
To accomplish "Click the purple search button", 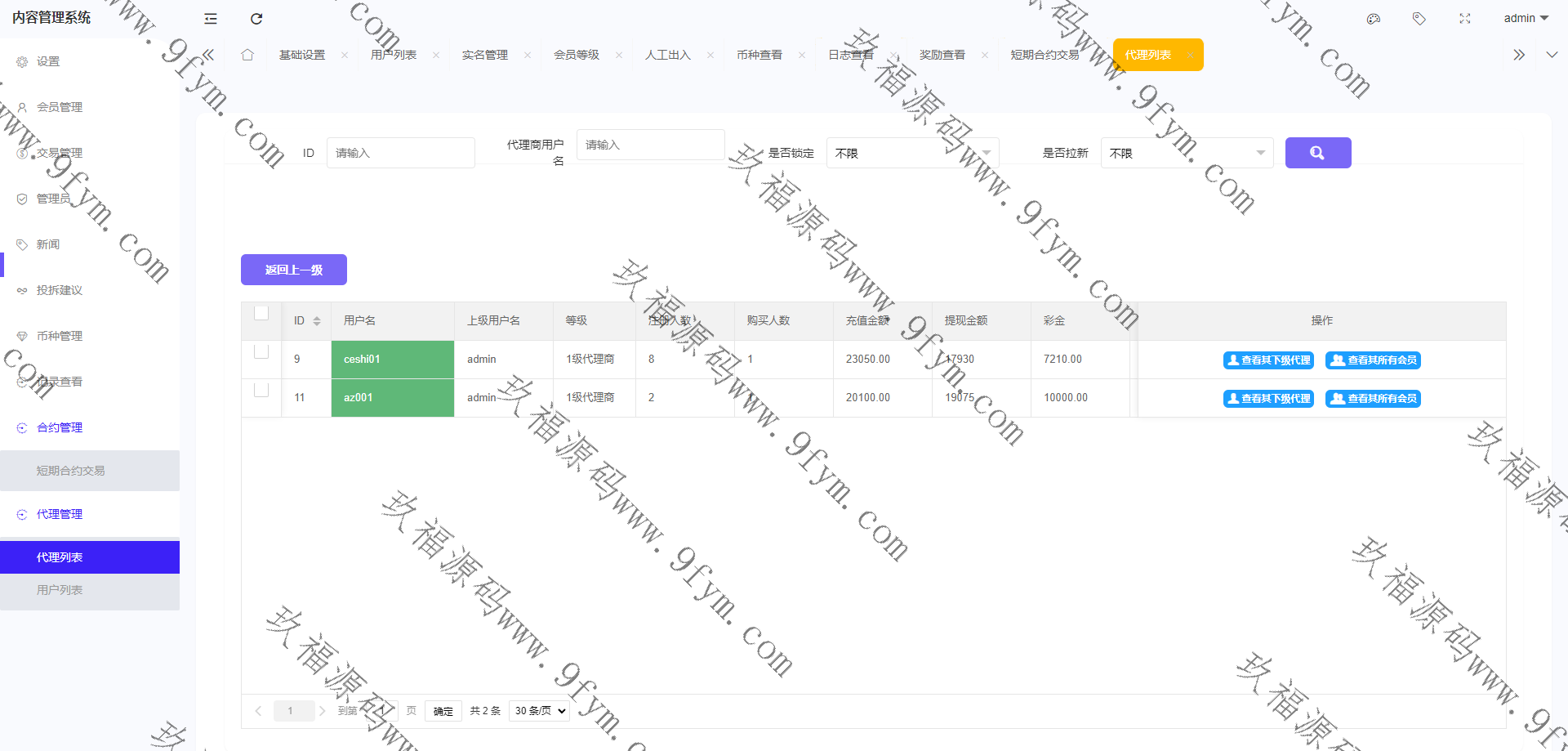I will [x=1317, y=153].
